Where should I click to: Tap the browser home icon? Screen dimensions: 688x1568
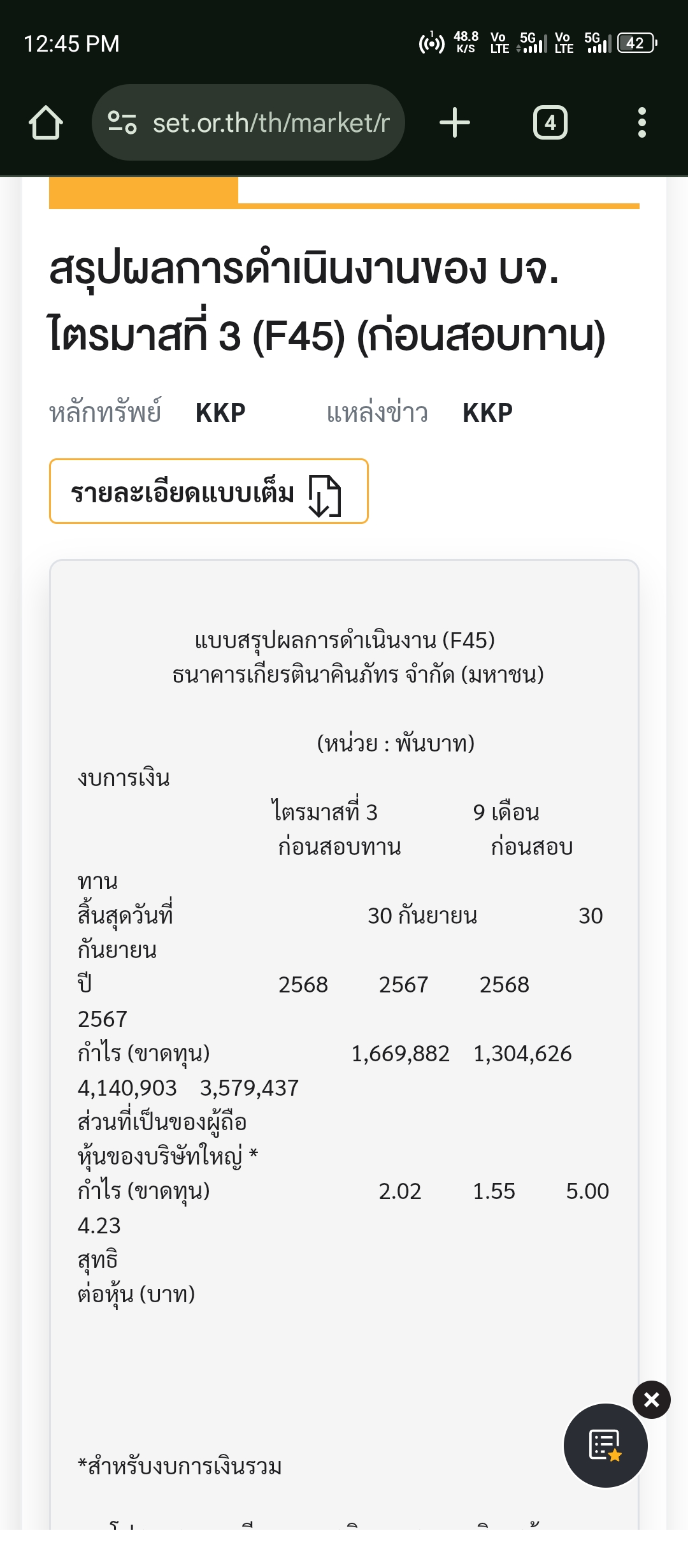click(46, 122)
